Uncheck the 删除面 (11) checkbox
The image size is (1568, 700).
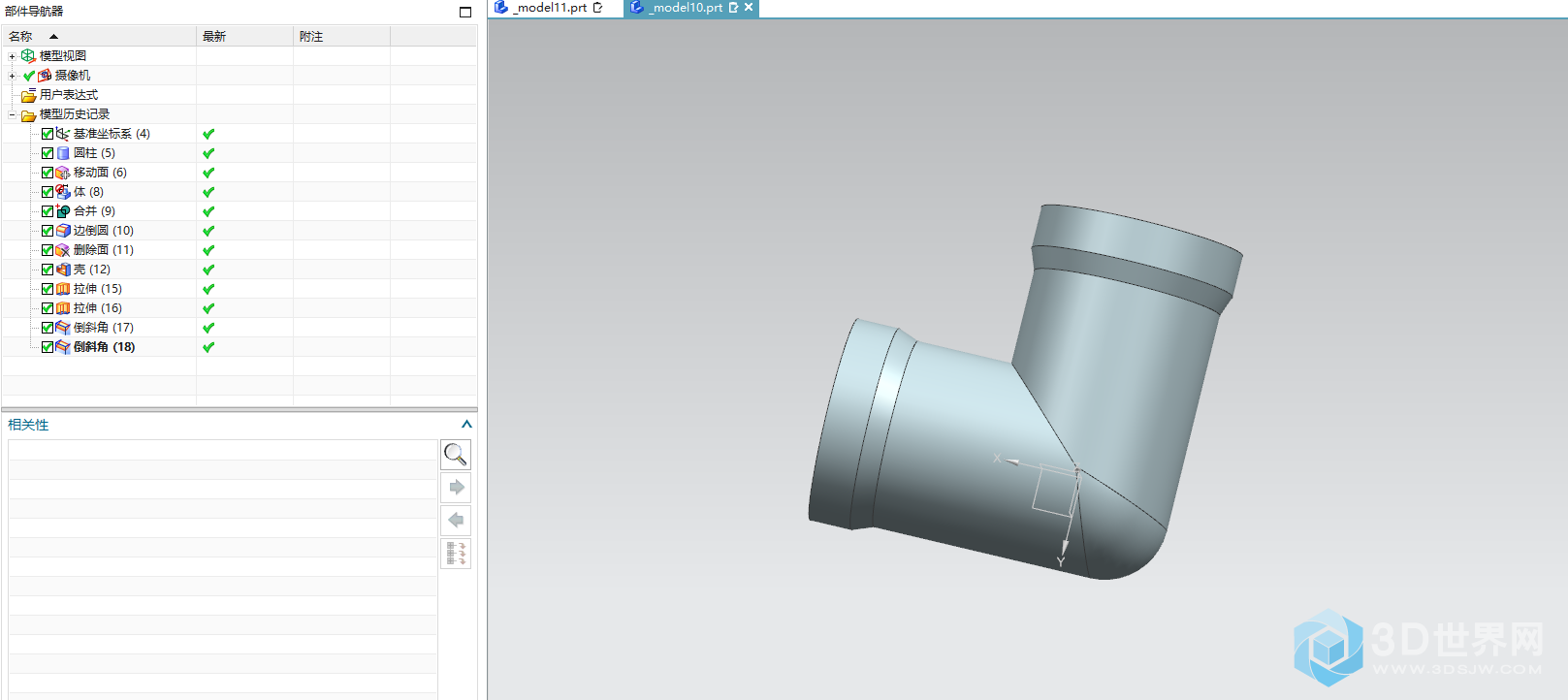tap(48, 250)
